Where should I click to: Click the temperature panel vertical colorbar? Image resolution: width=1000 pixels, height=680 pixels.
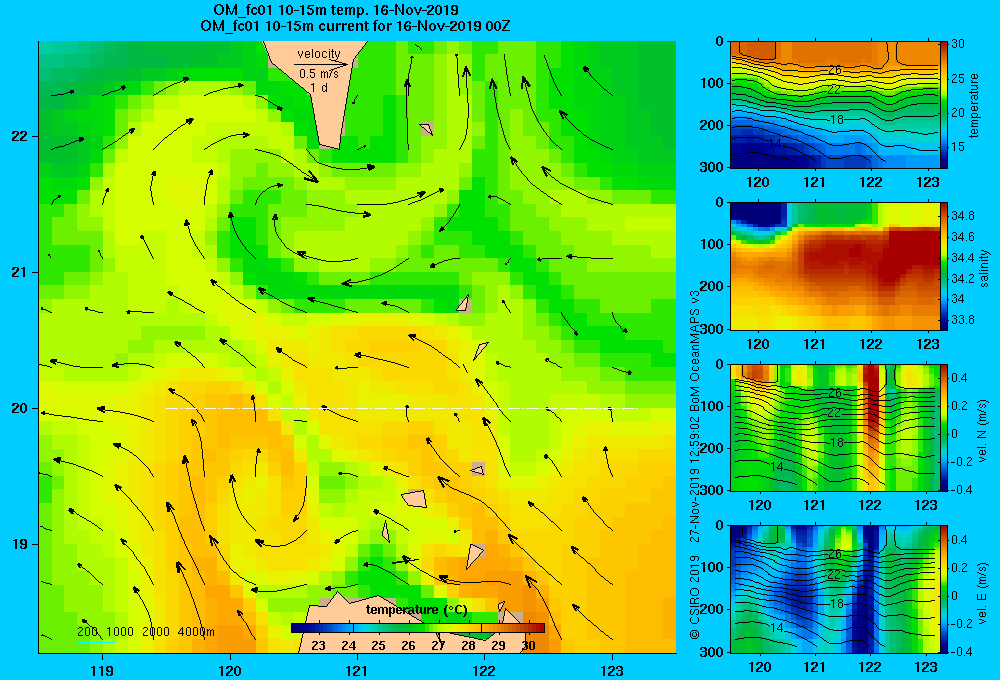(944, 105)
